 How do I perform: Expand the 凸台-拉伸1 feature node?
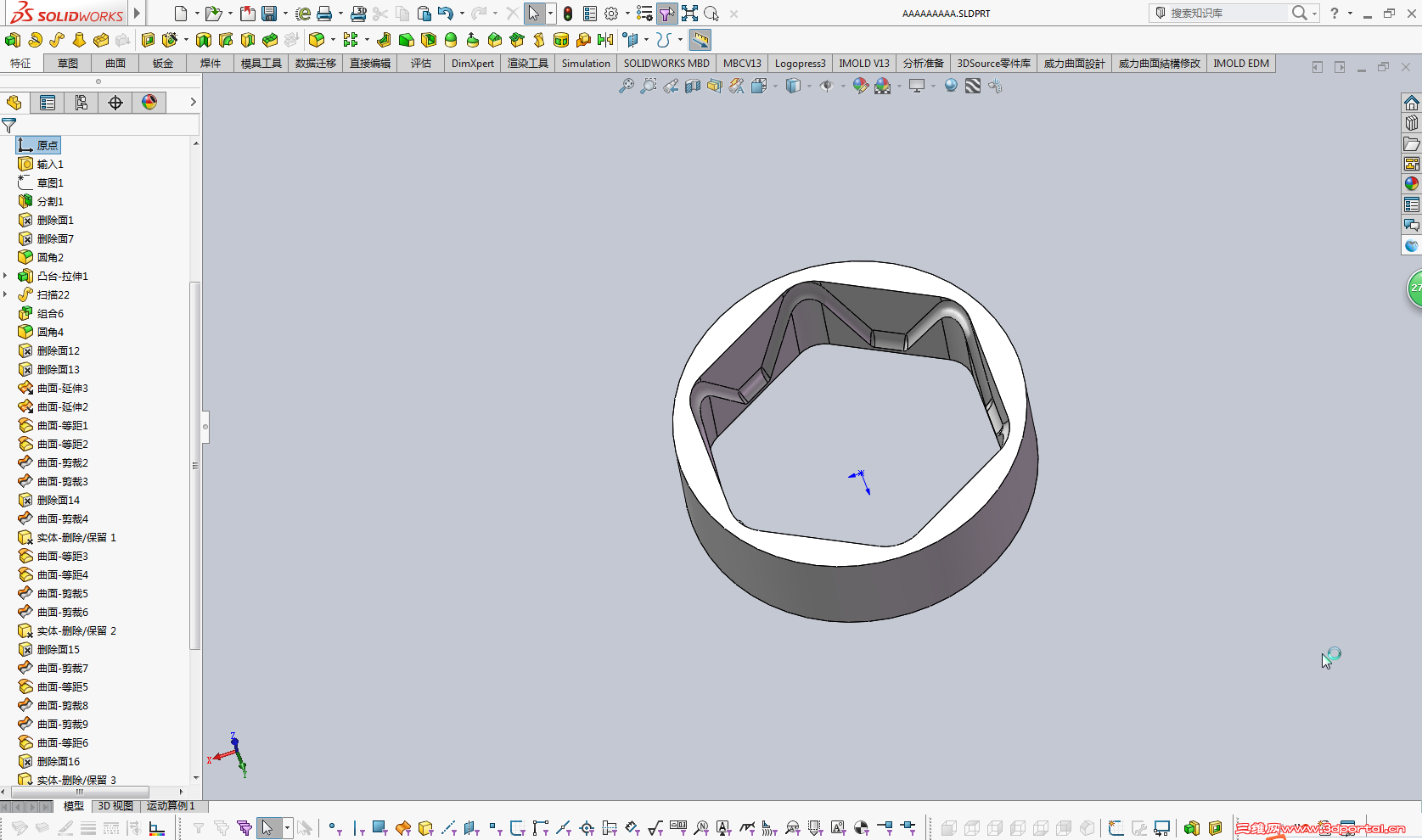tap(6, 276)
